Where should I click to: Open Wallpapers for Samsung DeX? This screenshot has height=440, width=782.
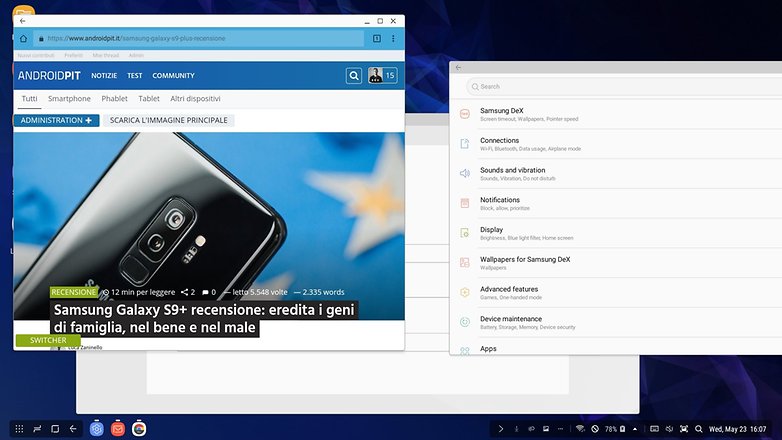(x=616, y=263)
